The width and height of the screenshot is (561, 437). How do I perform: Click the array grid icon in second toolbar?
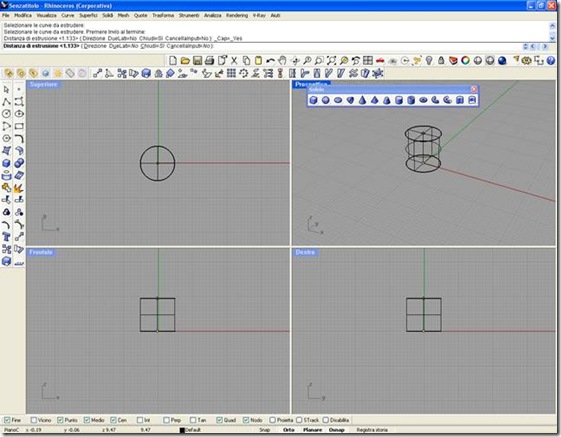(x=231, y=73)
